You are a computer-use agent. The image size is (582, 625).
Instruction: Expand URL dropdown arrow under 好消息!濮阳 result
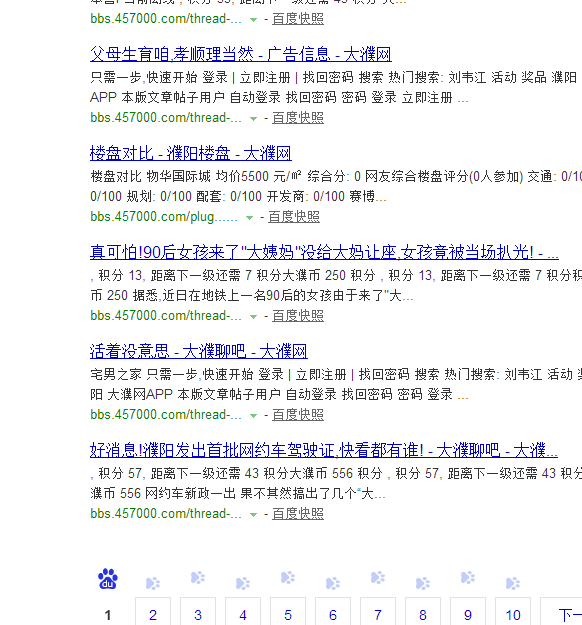[253, 514]
